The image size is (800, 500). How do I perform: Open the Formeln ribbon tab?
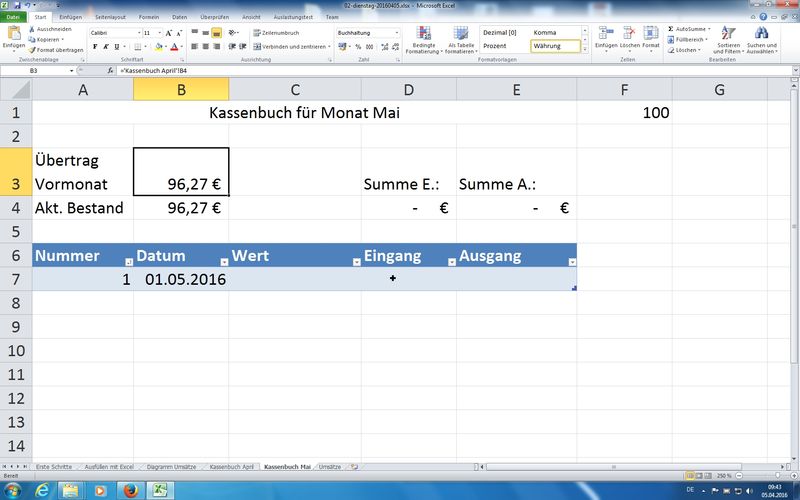click(x=150, y=17)
